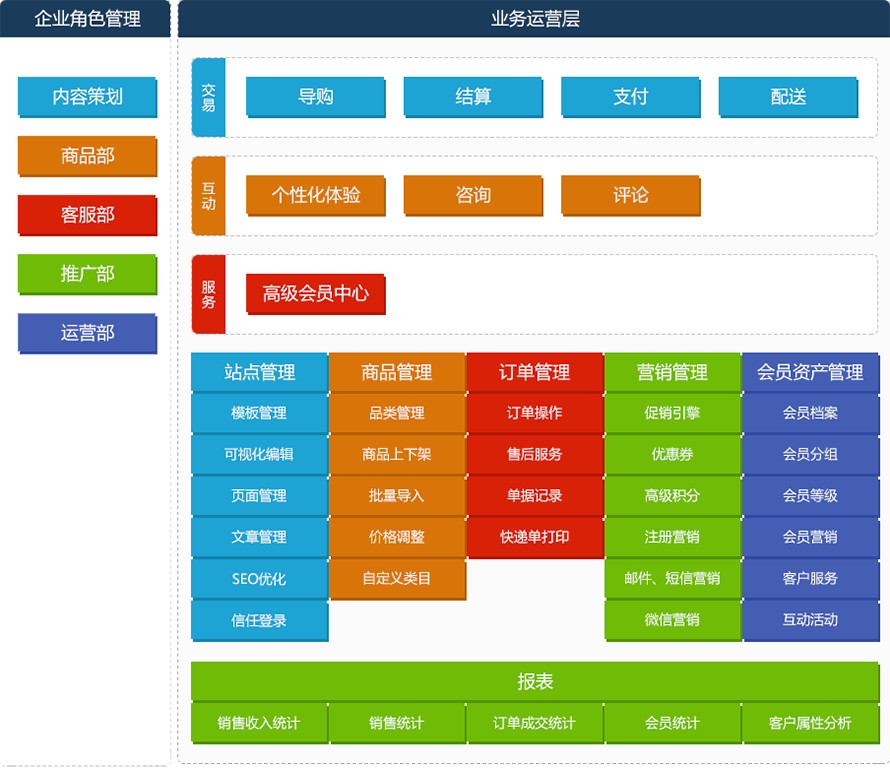This screenshot has width=890, height=768.
Task: Click the 站点管理 column header
Action: coord(259,372)
